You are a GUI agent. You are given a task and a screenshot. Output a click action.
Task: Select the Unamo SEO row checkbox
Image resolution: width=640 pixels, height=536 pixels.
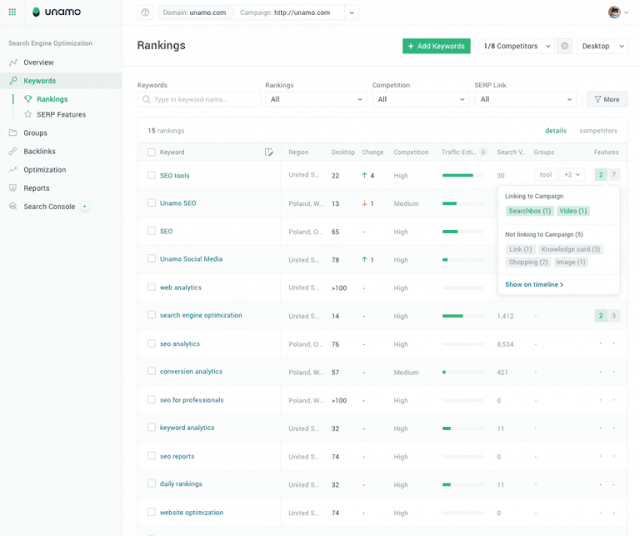pos(151,203)
